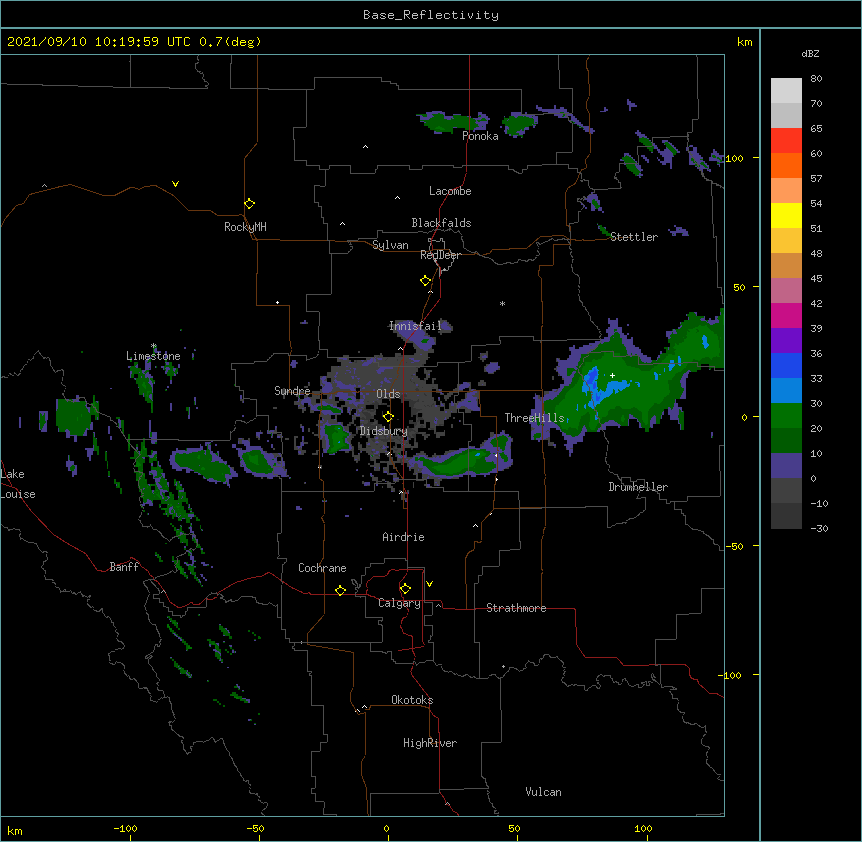This screenshot has width=862, height=842.
Task: Click the Banff label
Action: click(124, 567)
